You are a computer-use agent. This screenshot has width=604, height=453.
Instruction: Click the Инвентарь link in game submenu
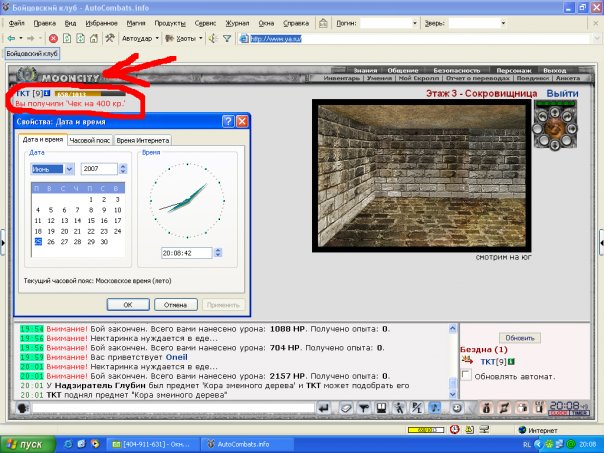point(342,78)
